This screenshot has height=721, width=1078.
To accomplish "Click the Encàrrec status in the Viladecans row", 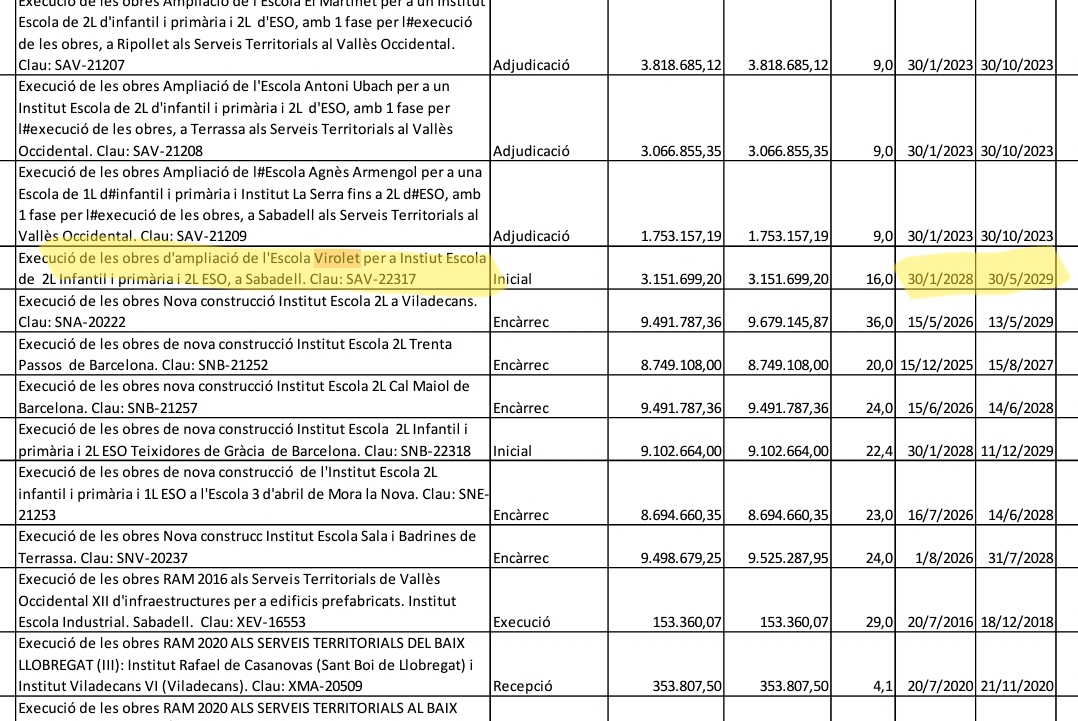I will 520,322.
